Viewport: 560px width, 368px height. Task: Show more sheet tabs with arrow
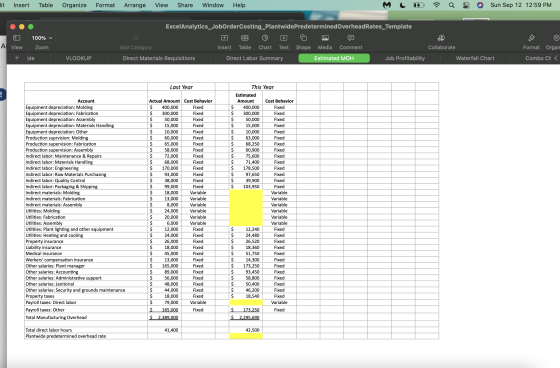click(x=556, y=58)
